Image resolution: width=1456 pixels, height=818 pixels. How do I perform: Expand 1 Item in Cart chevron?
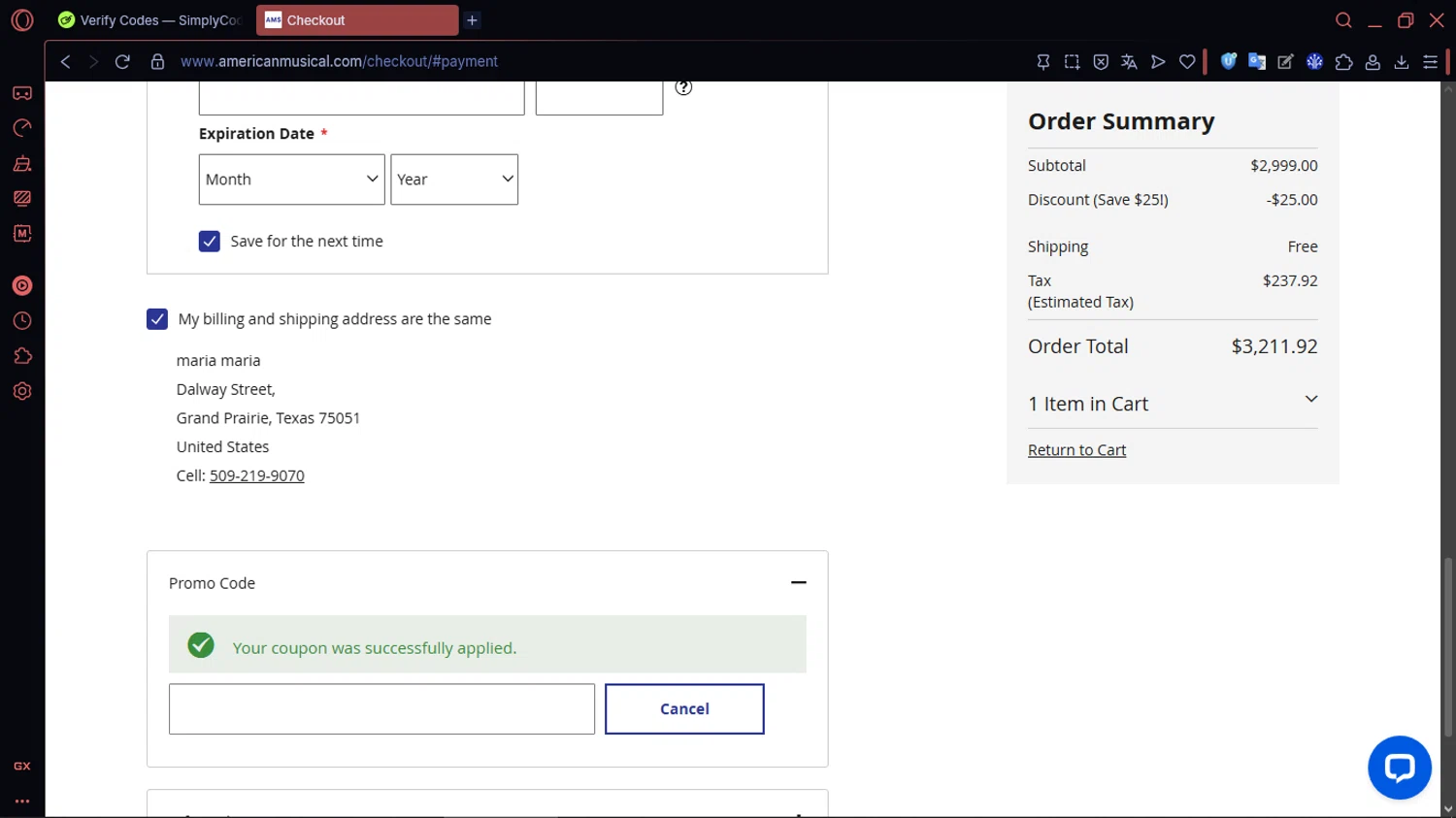(1311, 399)
